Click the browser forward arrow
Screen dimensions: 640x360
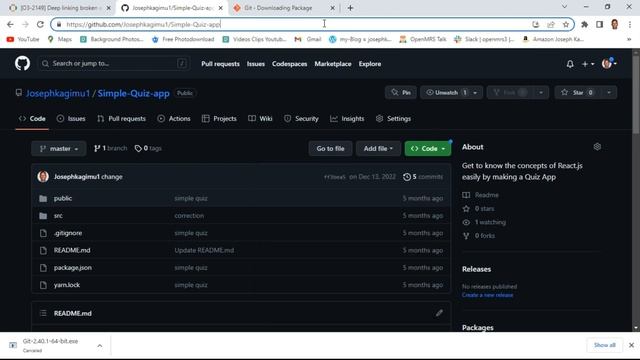pyautogui.click(x=25, y=24)
